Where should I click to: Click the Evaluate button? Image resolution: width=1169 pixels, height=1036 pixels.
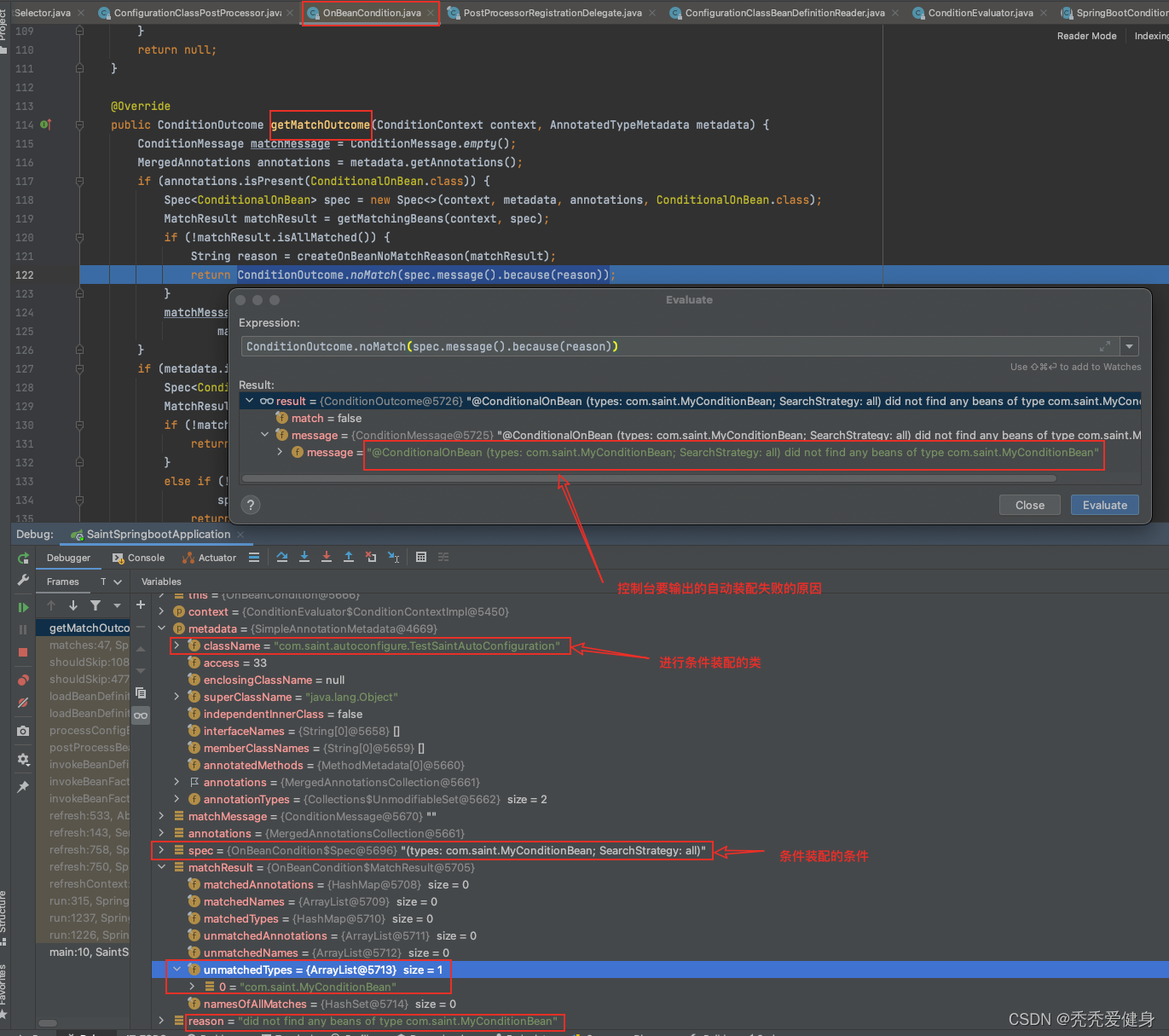[x=1104, y=505]
